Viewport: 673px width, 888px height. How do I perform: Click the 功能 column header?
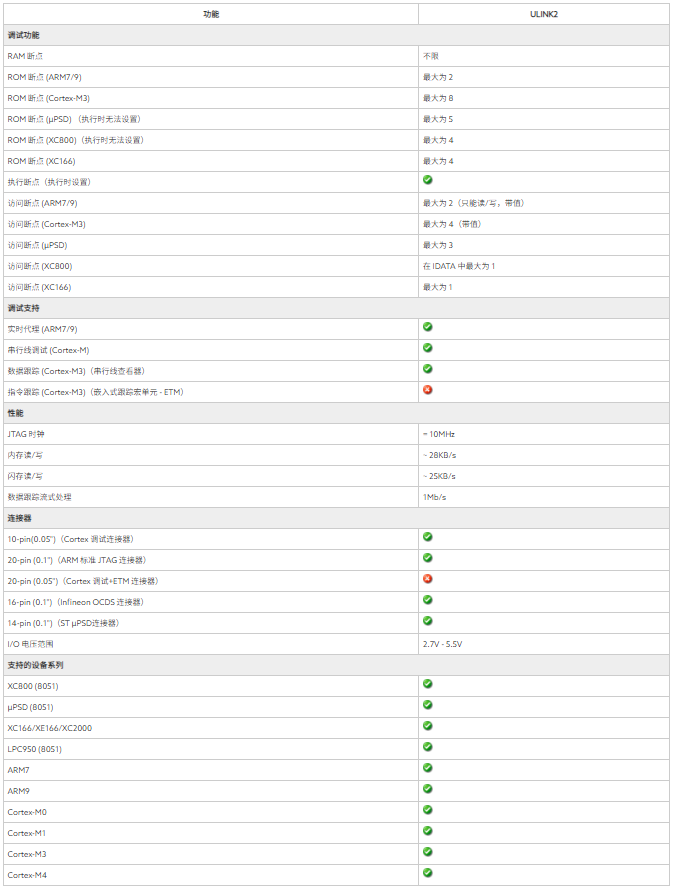pyautogui.click(x=210, y=14)
